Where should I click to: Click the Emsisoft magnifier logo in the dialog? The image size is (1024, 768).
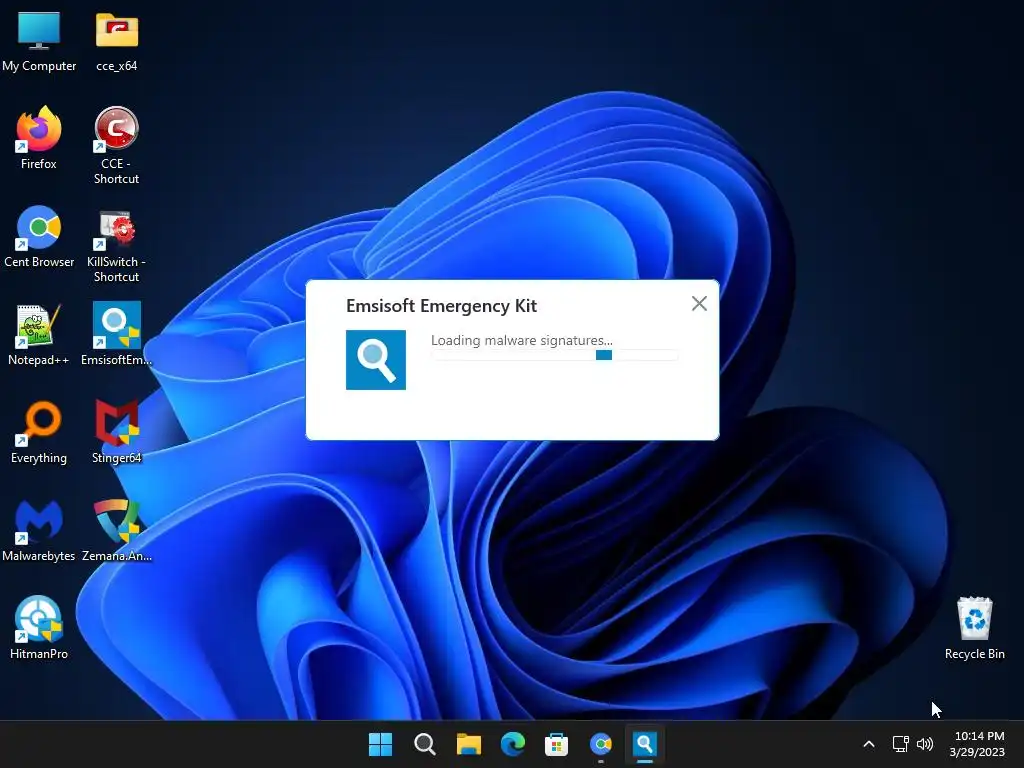[376, 360]
